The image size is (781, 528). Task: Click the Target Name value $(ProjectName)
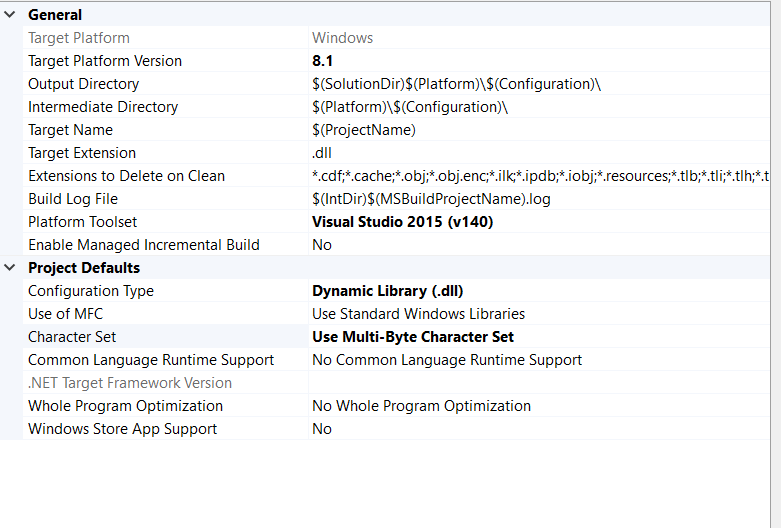[x=364, y=130]
